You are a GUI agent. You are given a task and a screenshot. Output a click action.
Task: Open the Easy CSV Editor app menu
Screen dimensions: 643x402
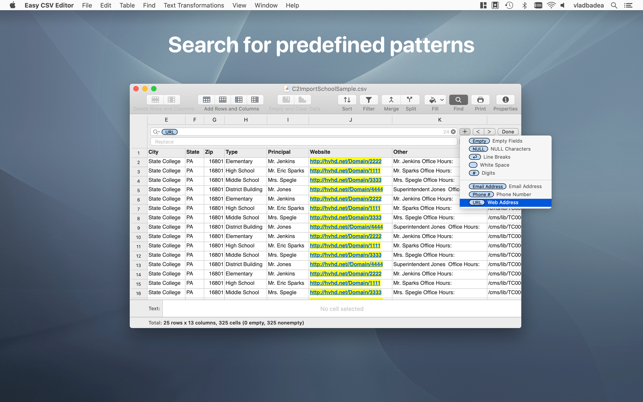49,5
